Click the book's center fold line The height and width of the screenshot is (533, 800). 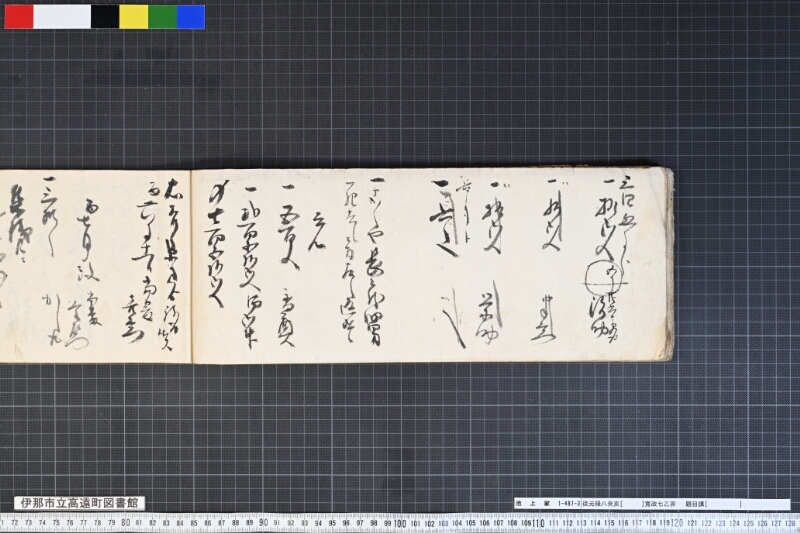pos(191,266)
